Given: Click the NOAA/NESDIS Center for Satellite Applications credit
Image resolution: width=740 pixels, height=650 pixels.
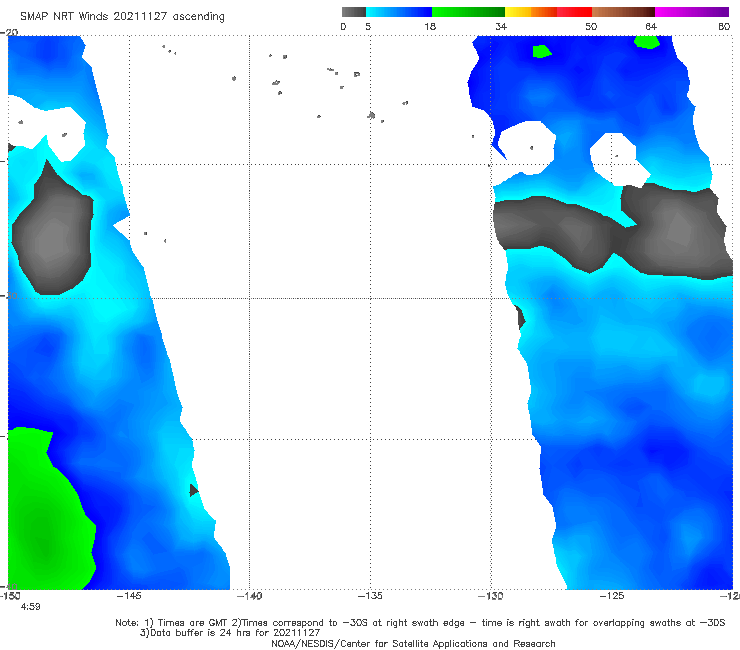Looking at the screenshot, I should [413, 644].
